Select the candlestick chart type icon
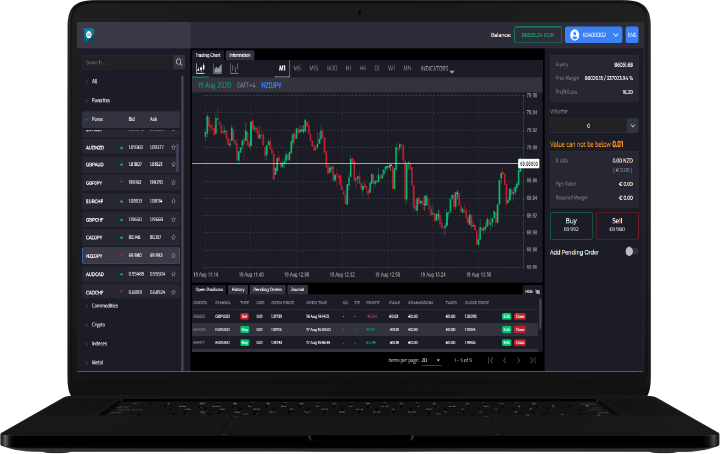 201,69
